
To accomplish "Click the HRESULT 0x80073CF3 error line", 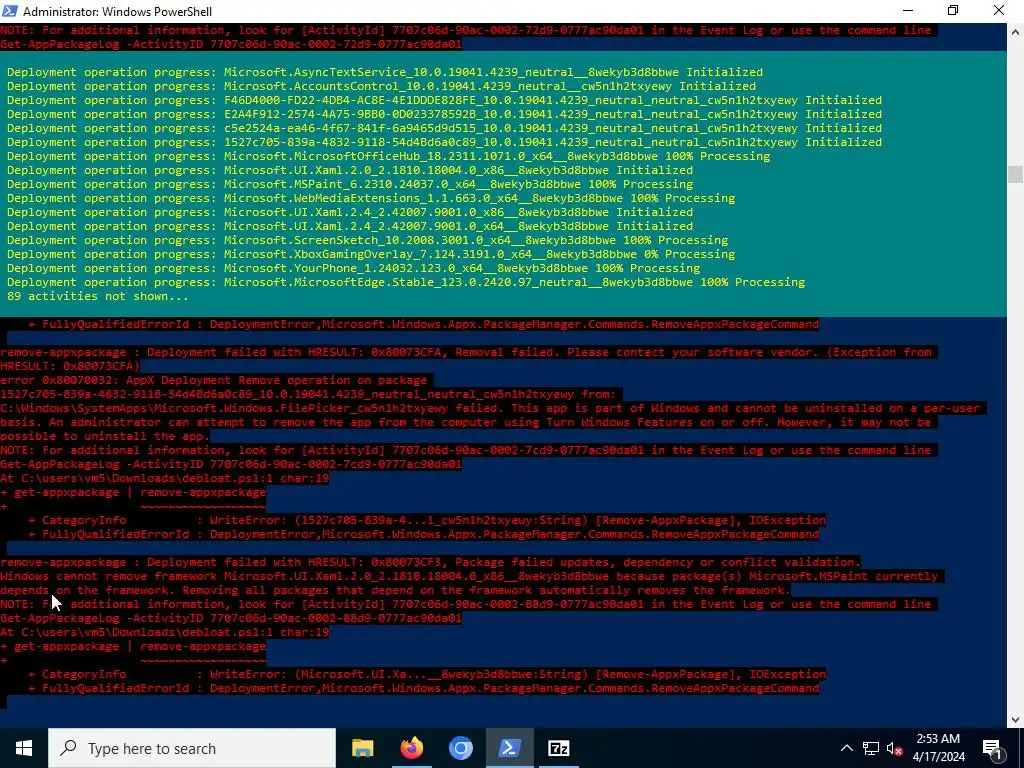I will 430,562.
